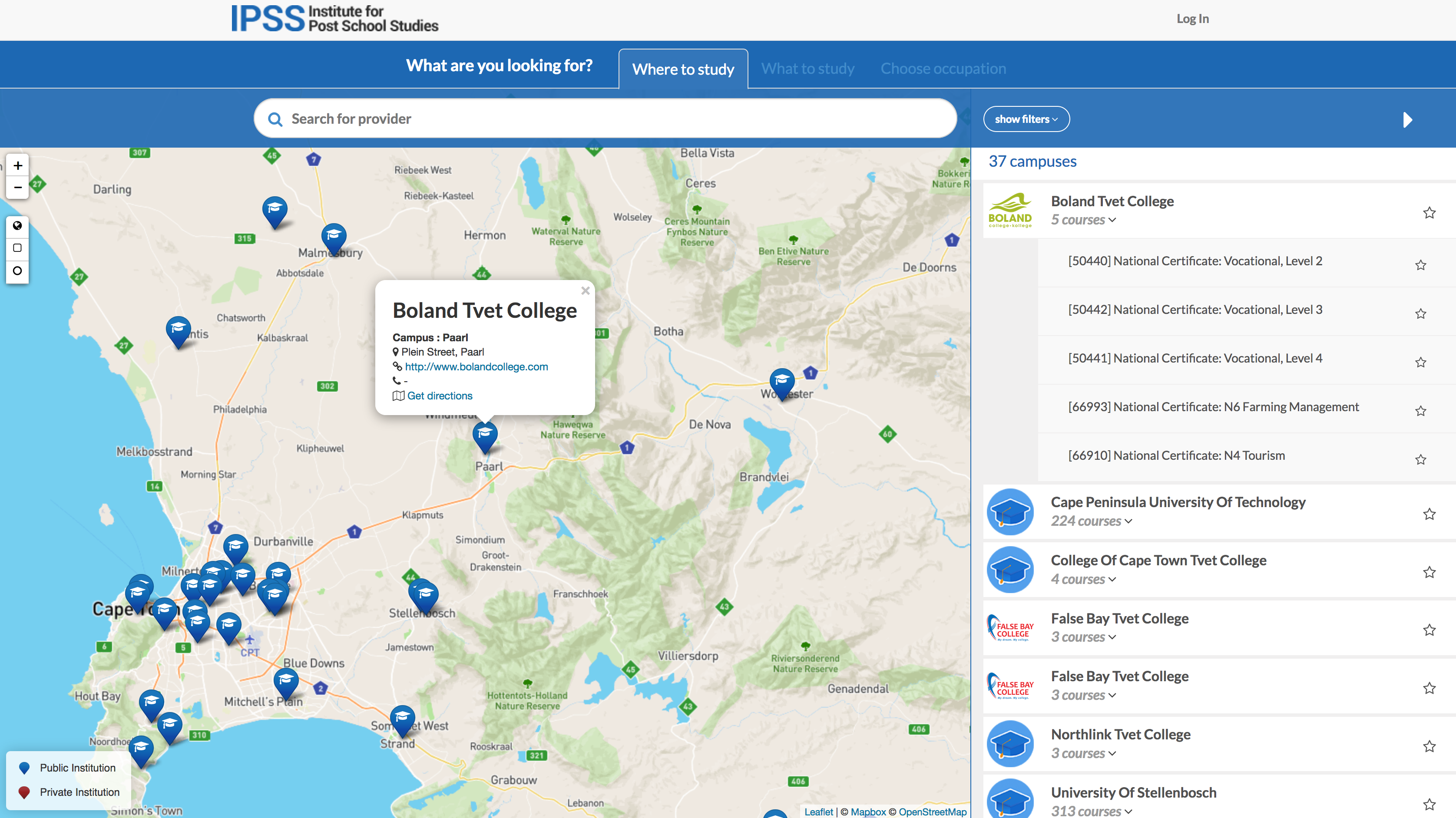Image resolution: width=1456 pixels, height=818 pixels.
Task: Close the Boland Tvet College popup
Action: coord(586,290)
